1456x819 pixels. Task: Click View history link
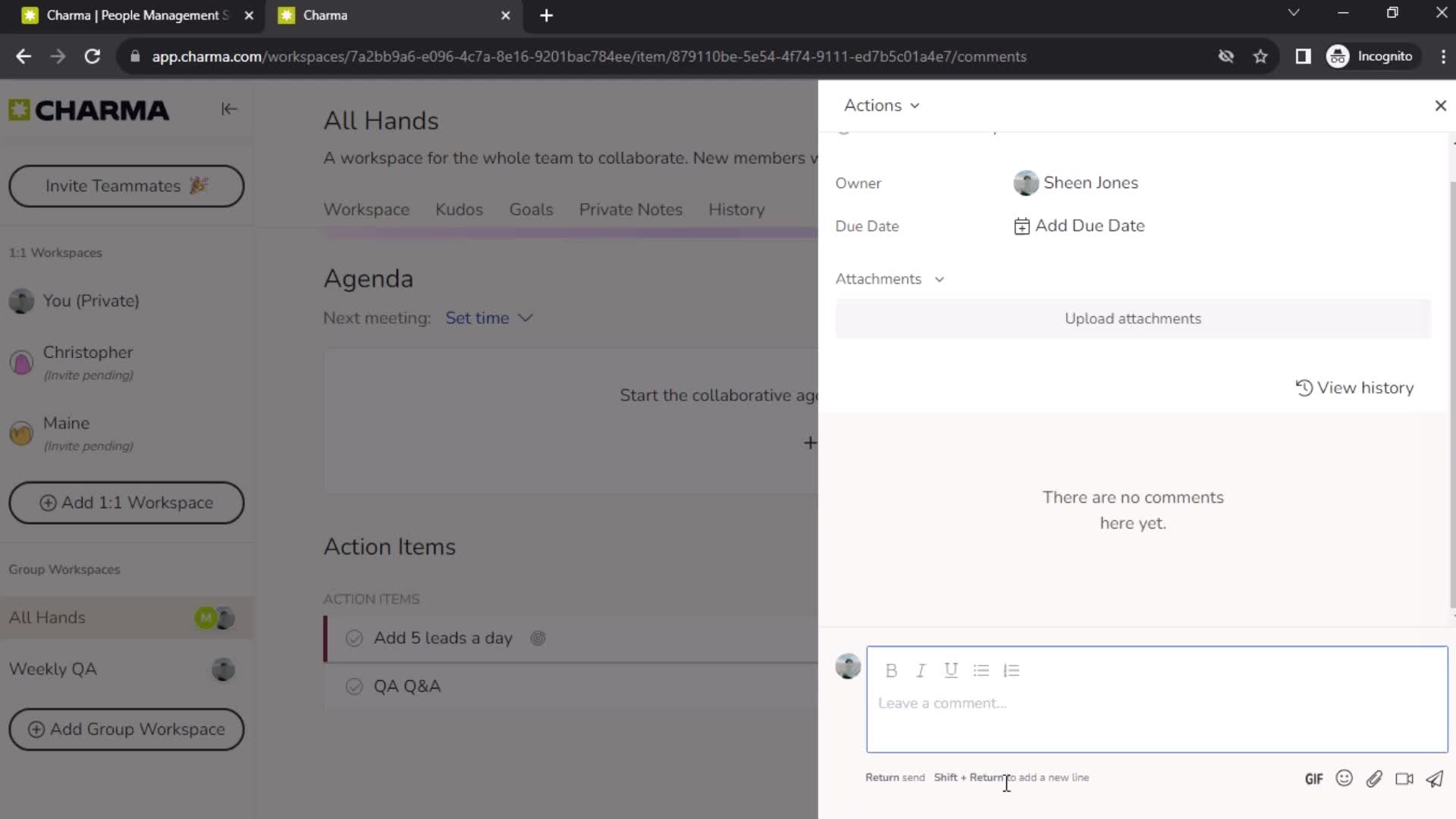tap(1357, 388)
